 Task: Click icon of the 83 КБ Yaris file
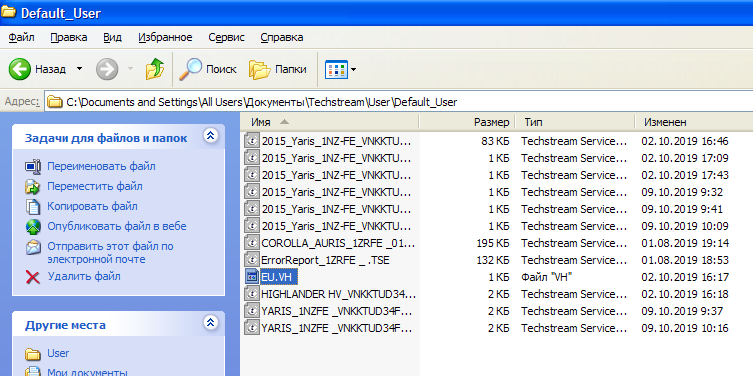pos(251,141)
